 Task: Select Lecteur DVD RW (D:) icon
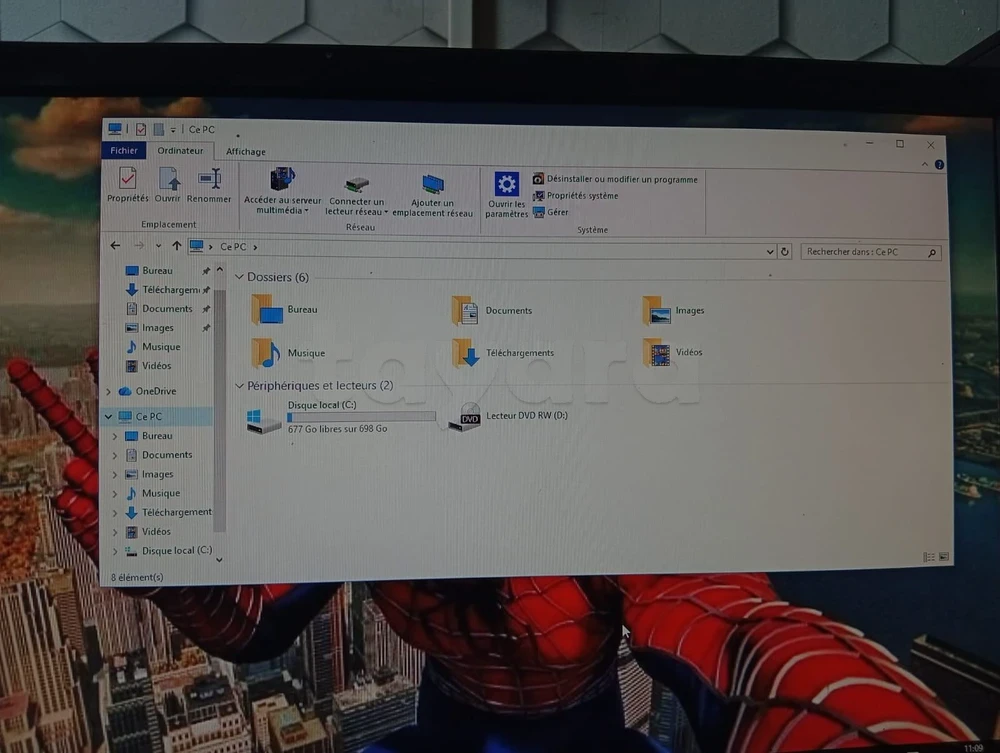pos(464,417)
